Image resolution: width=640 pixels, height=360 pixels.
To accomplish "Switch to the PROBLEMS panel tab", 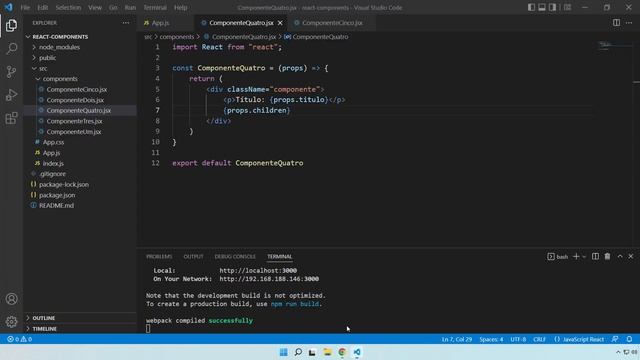I will coord(159,257).
